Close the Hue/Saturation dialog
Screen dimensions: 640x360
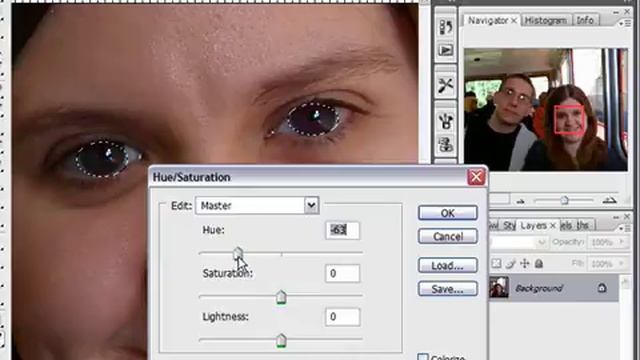coord(476,177)
